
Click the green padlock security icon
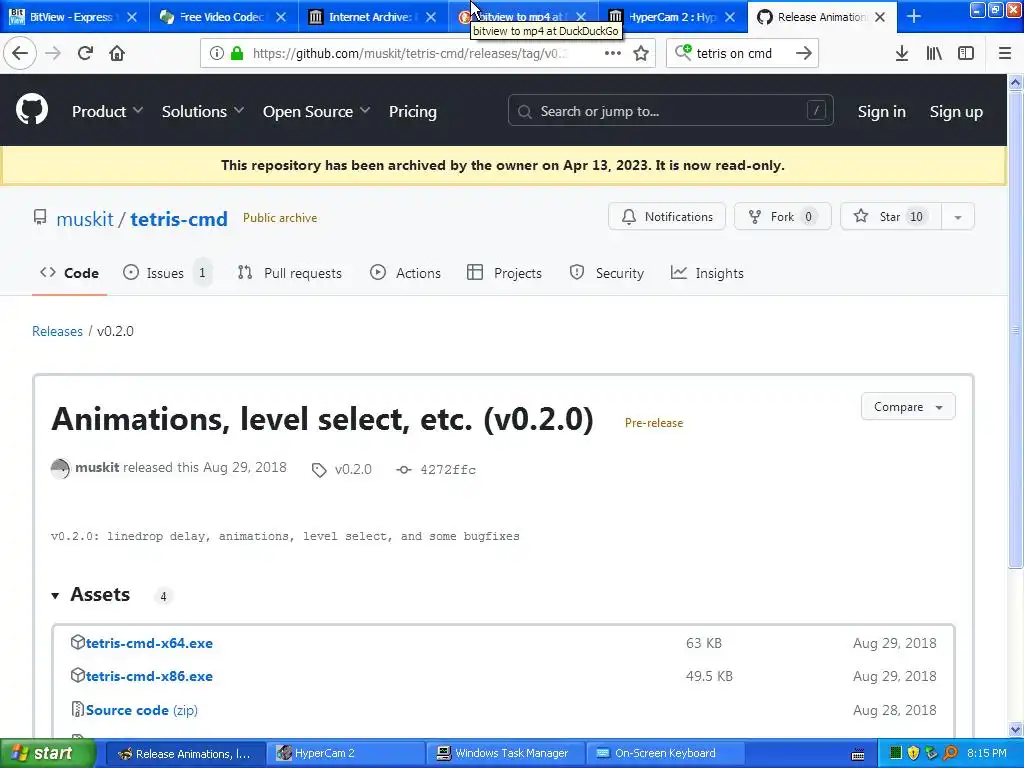[237, 54]
